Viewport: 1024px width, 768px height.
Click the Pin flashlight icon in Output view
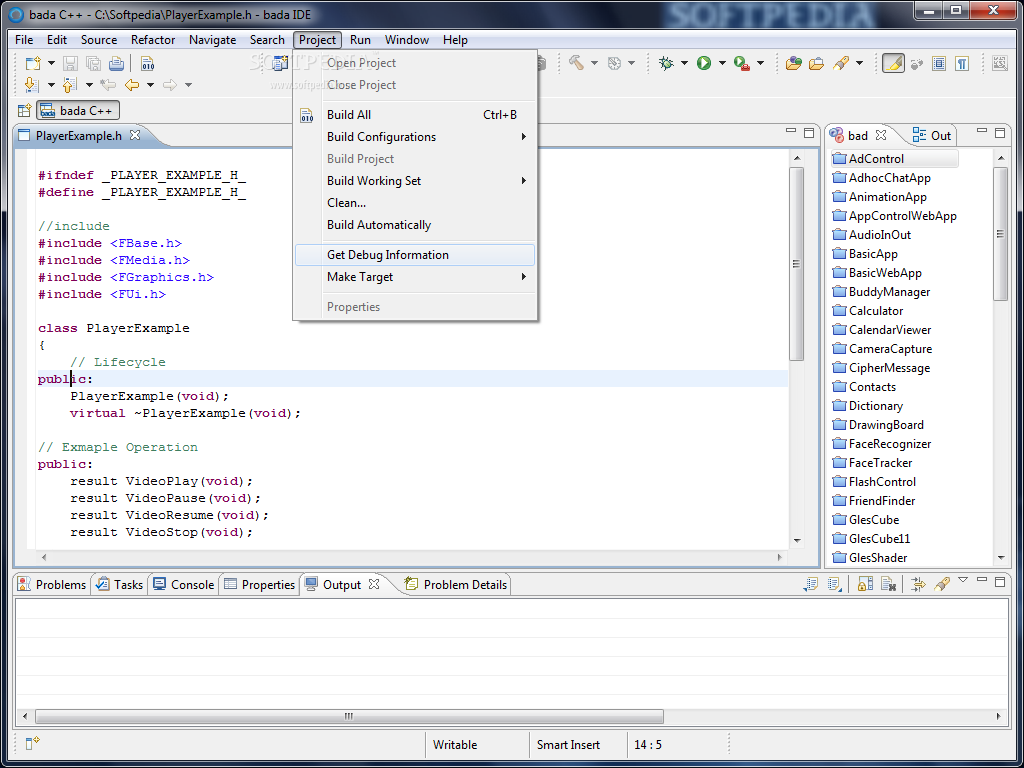click(941, 584)
